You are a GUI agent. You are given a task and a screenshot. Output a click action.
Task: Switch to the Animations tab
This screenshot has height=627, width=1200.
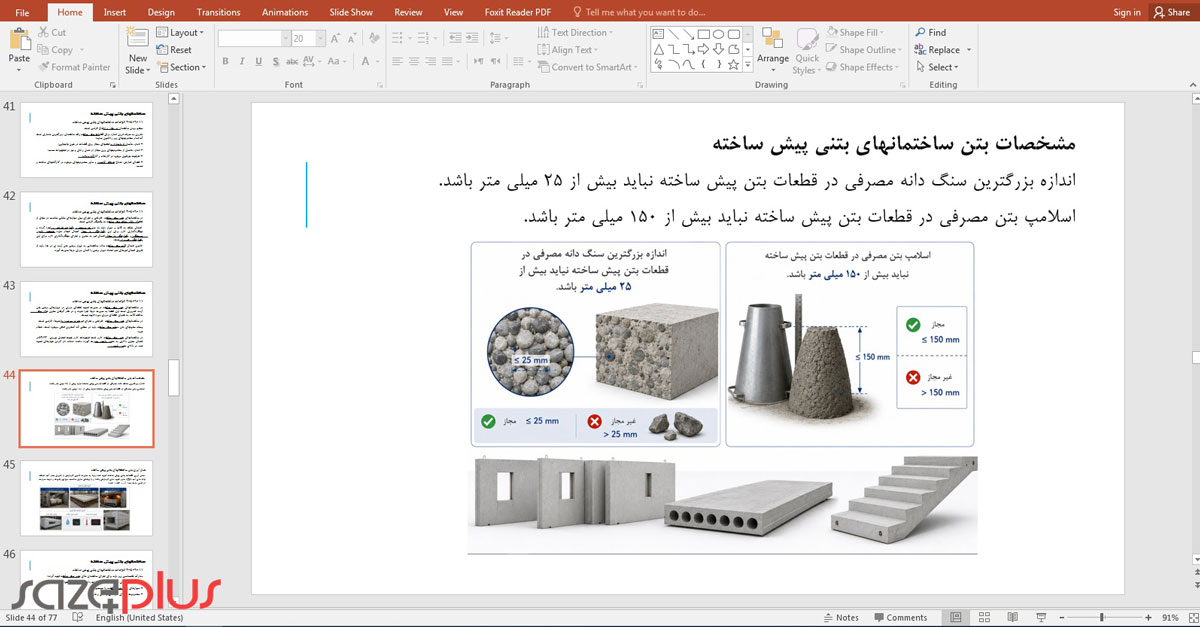click(x=285, y=12)
